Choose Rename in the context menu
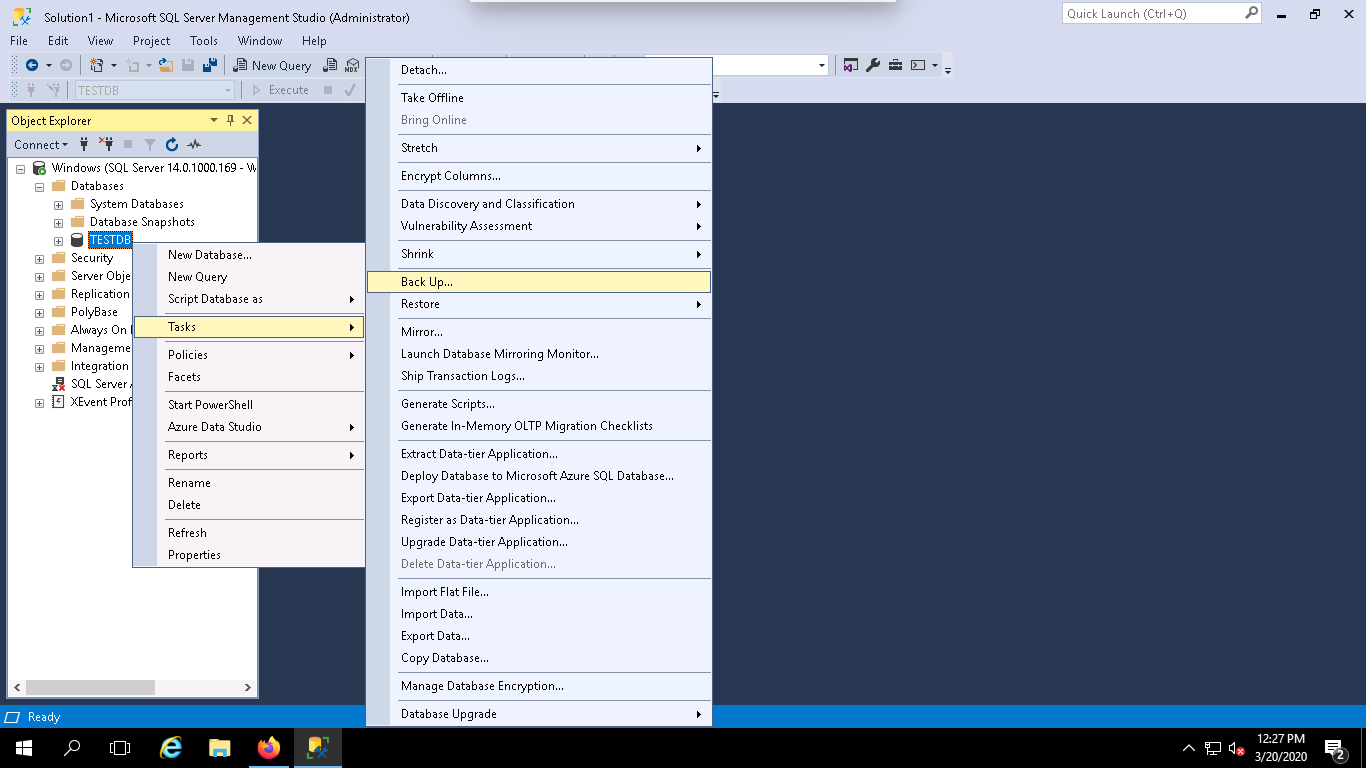This screenshot has height=768, width=1366. click(x=249, y=483)
